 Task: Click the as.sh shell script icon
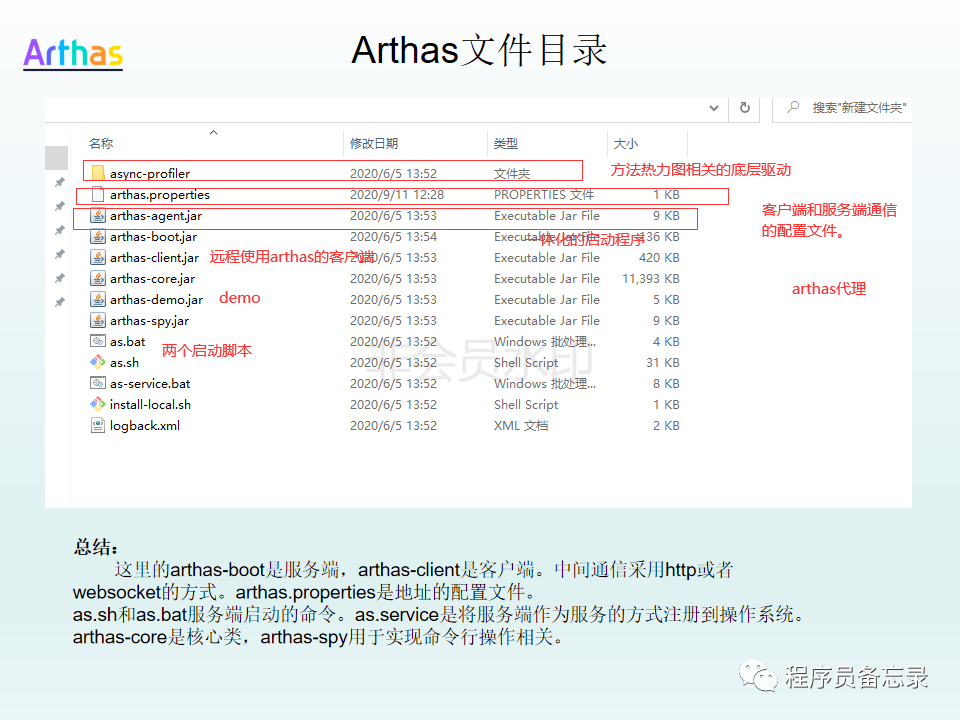point(98,362)
